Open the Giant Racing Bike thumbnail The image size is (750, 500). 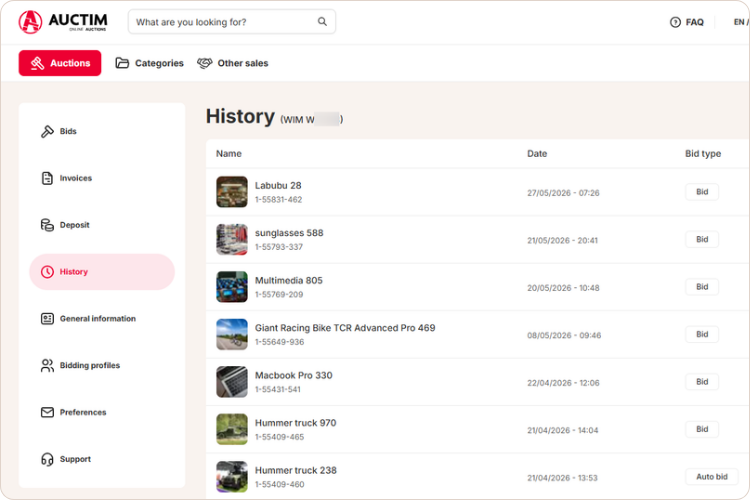[232, 334]
